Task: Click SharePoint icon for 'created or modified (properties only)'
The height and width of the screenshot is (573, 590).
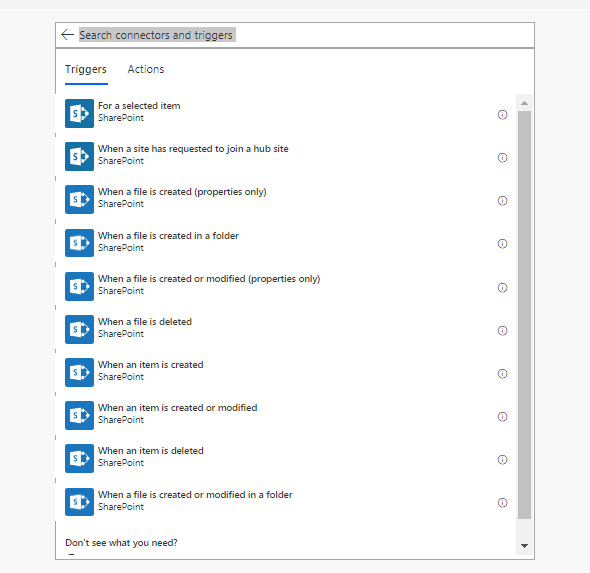Action: click(79, 286)
